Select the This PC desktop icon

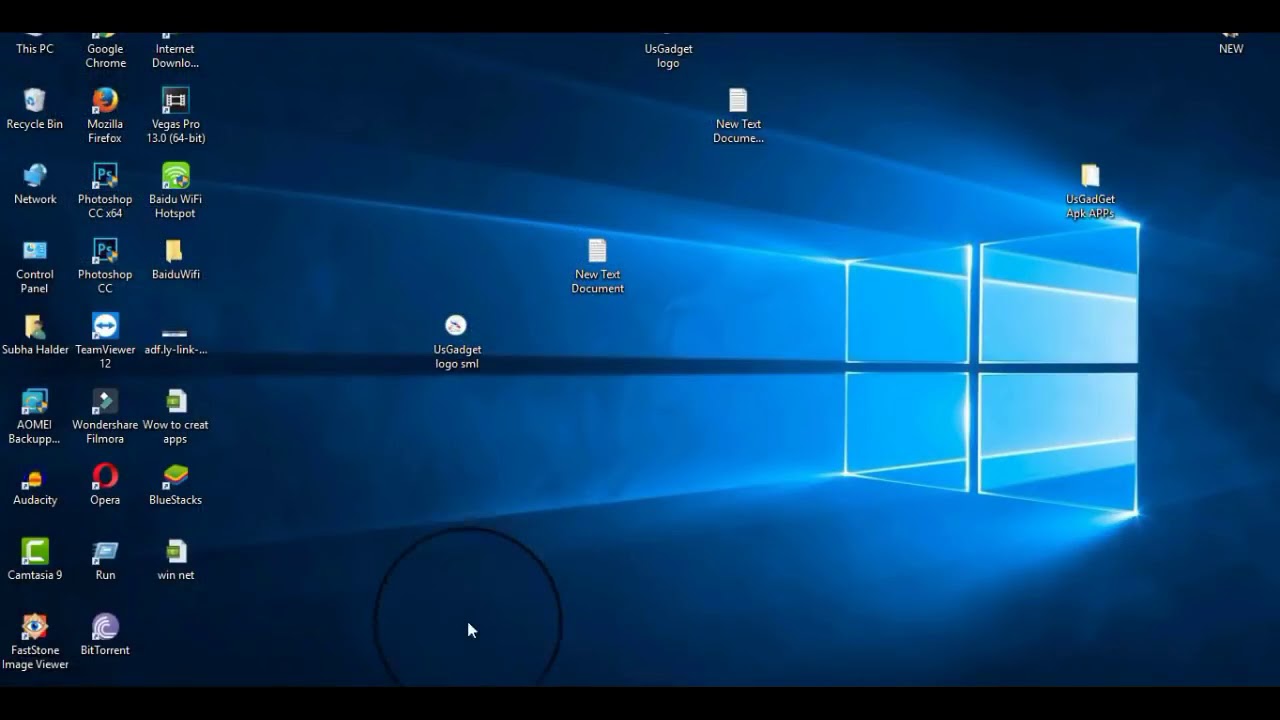pos(35,44)
